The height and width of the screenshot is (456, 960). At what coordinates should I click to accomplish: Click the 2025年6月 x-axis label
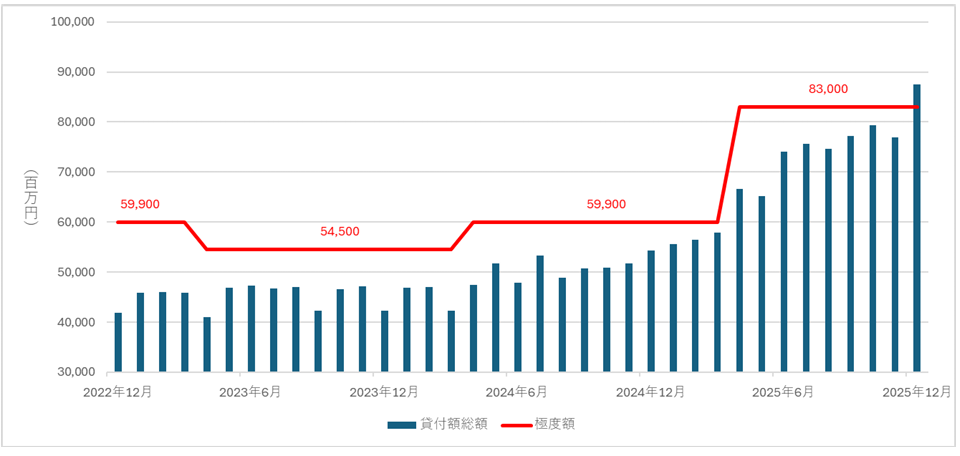click(x=784, y=392)
